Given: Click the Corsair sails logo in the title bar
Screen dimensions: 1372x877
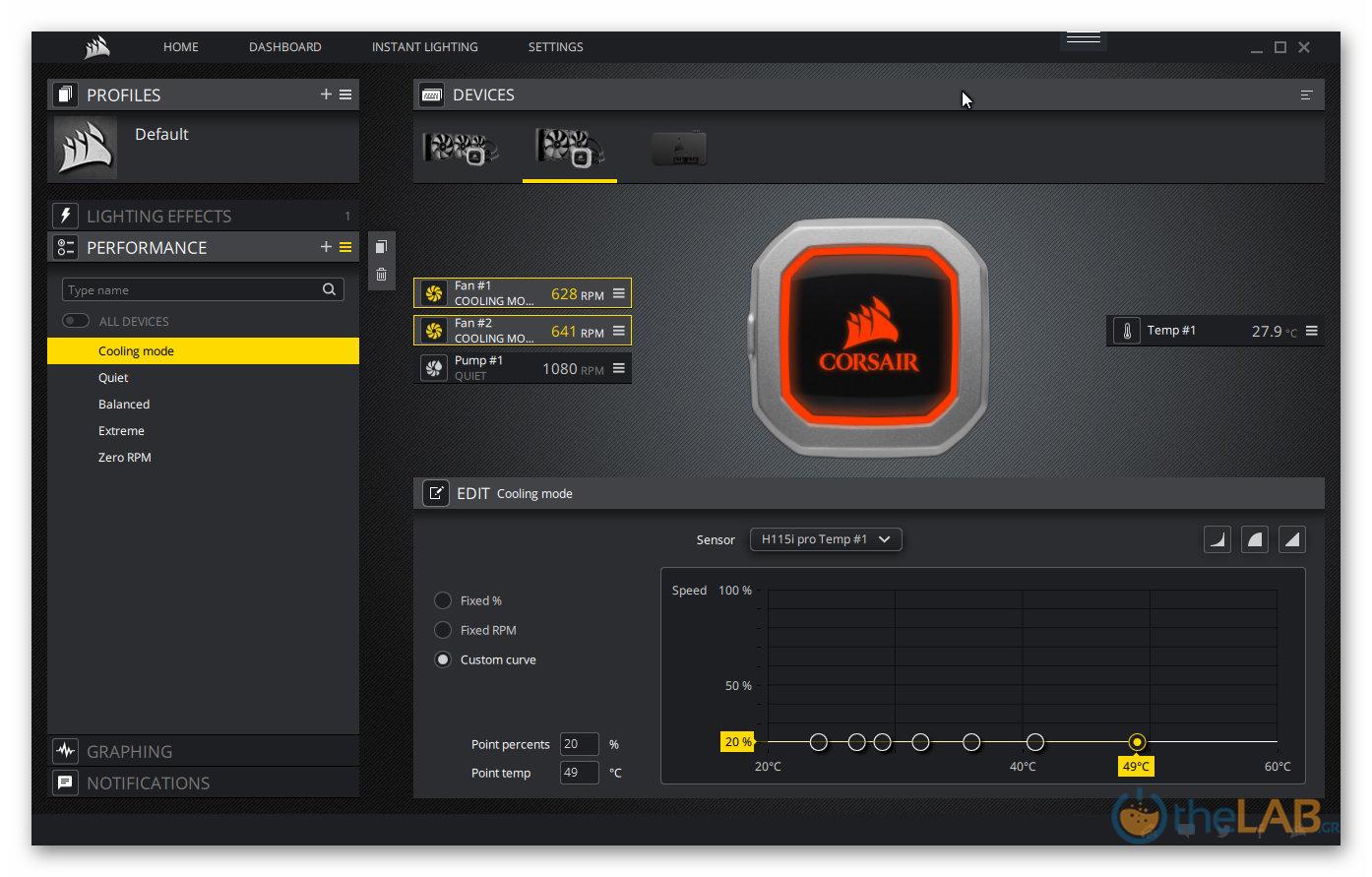Looking at the screenshot, I should pyautogui.click(x=97, y=46).
